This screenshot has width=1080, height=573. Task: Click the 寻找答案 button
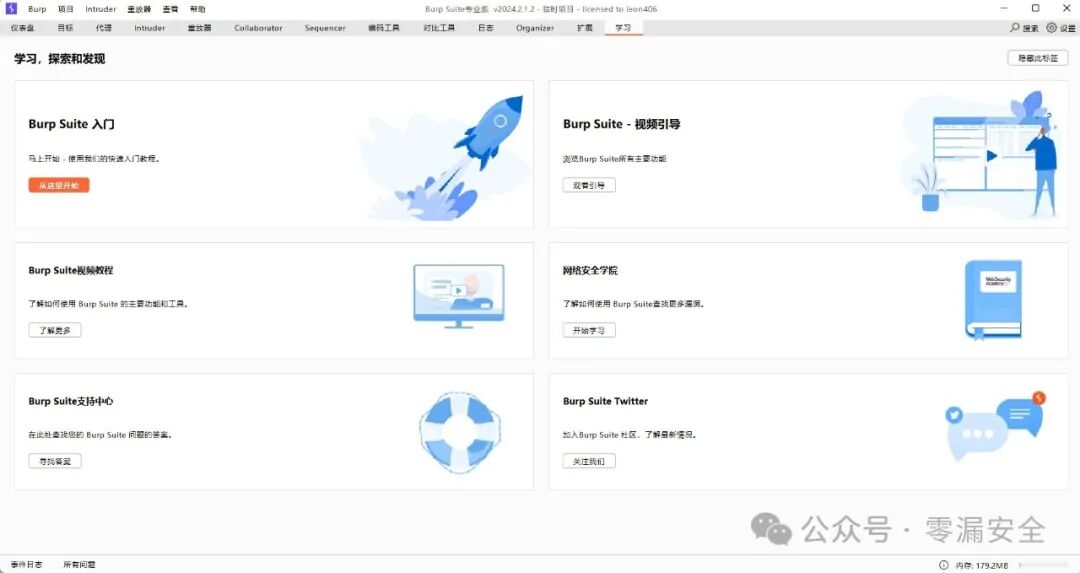coord(55,461)
